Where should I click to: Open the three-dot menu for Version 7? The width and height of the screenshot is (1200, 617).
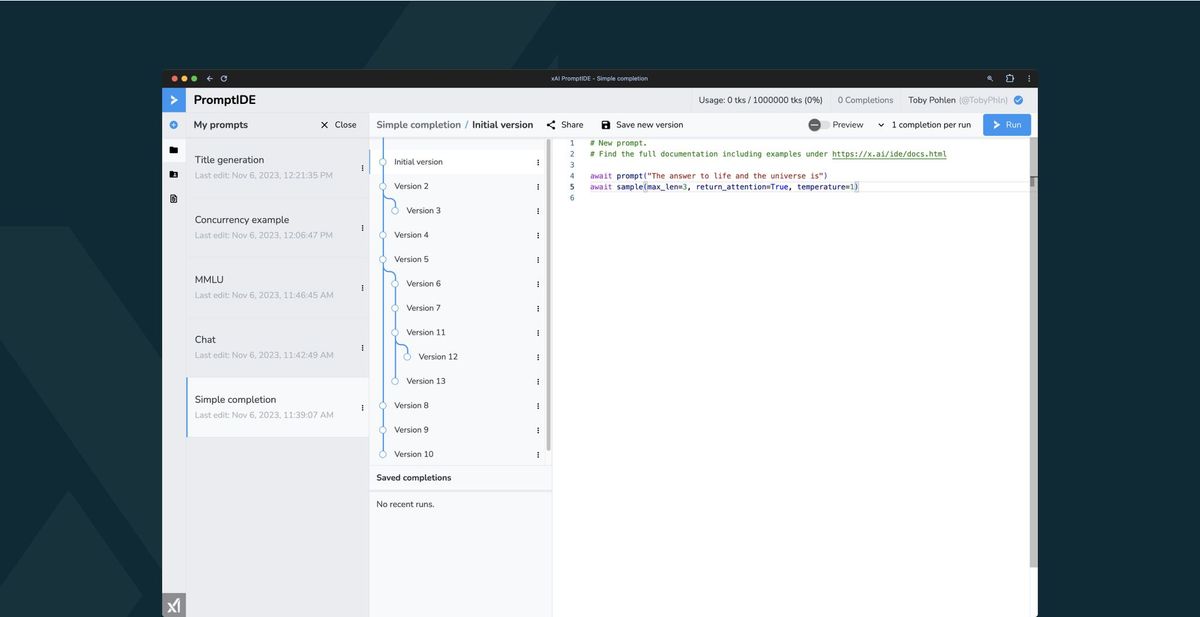coord(538,308)
